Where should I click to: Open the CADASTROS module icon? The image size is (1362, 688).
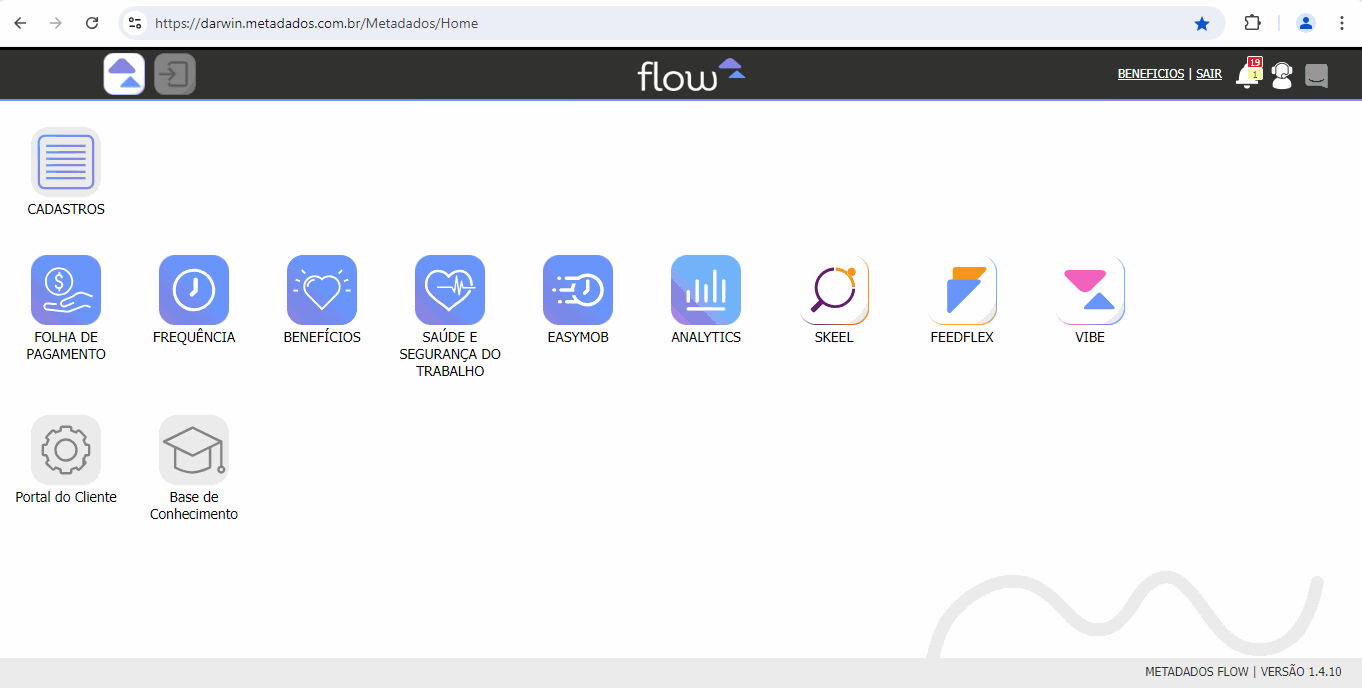pyautogui.click(x=66, y=162)
